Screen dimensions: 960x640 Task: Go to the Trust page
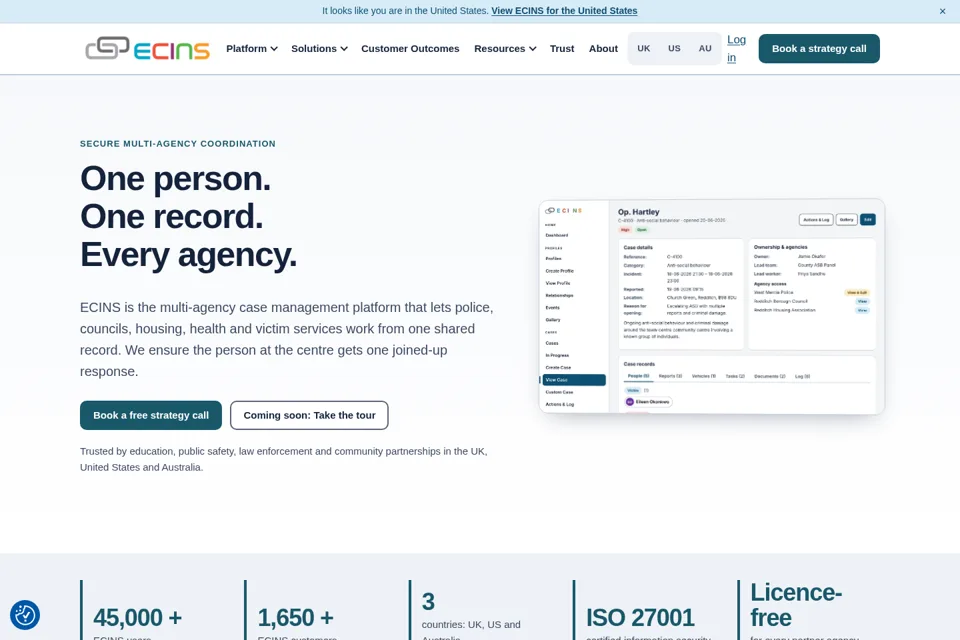tap(562, 48)
